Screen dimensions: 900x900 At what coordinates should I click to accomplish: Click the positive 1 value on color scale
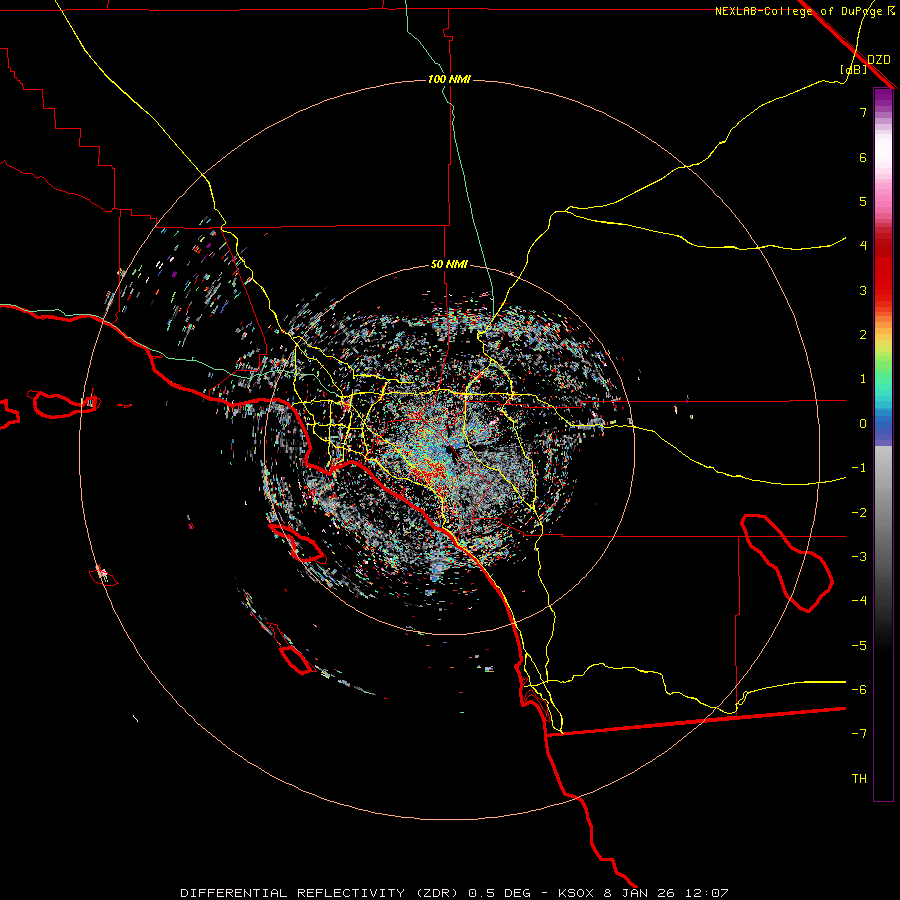(863, 379)
